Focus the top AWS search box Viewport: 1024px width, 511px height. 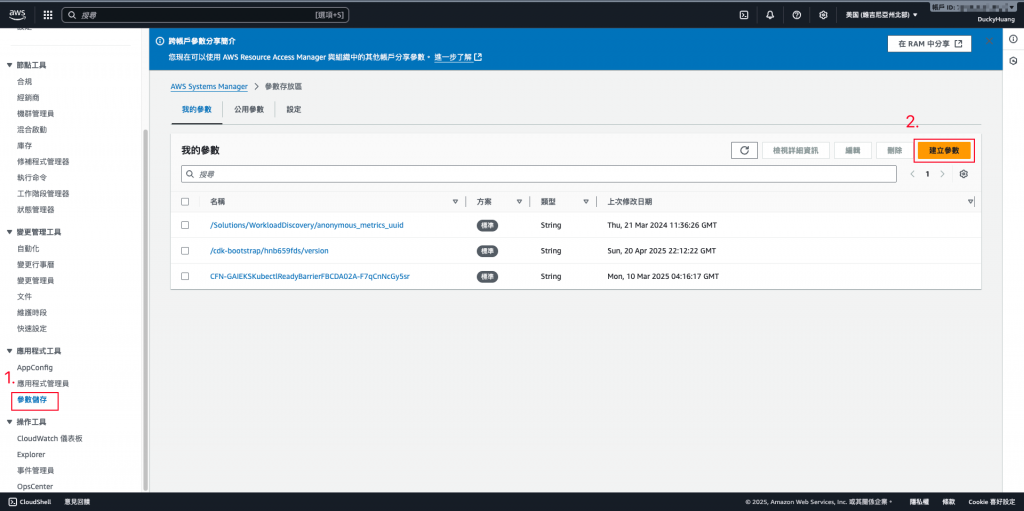(x=205, y=14)
